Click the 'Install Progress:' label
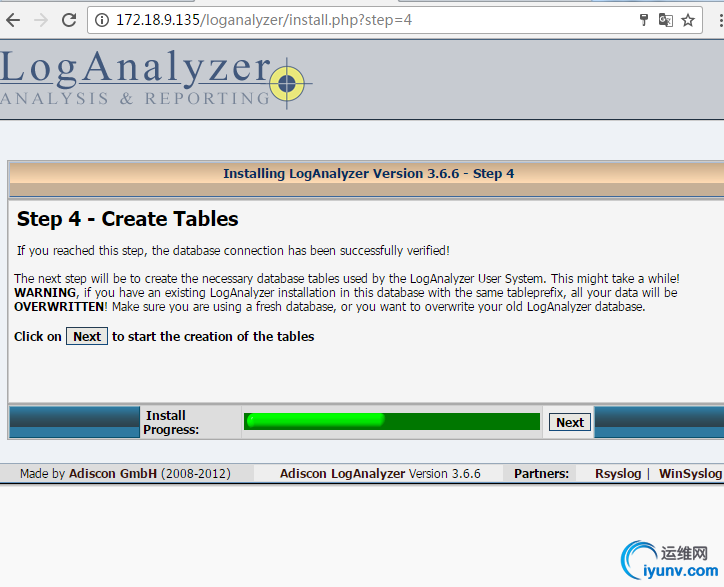This screenshot has width=724, height=587. click(x=171, y=422)
